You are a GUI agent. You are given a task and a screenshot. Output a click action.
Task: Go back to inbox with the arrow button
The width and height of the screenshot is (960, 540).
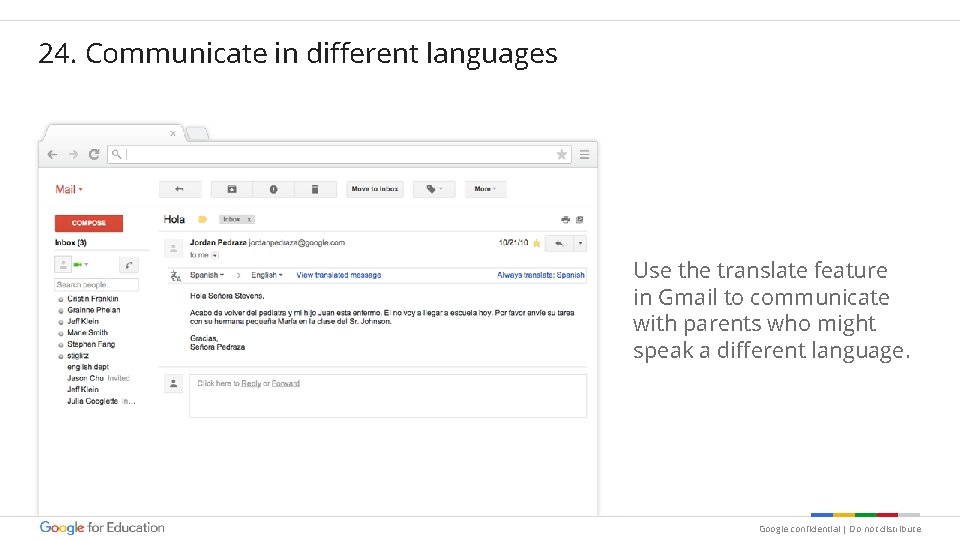[179, 189]
